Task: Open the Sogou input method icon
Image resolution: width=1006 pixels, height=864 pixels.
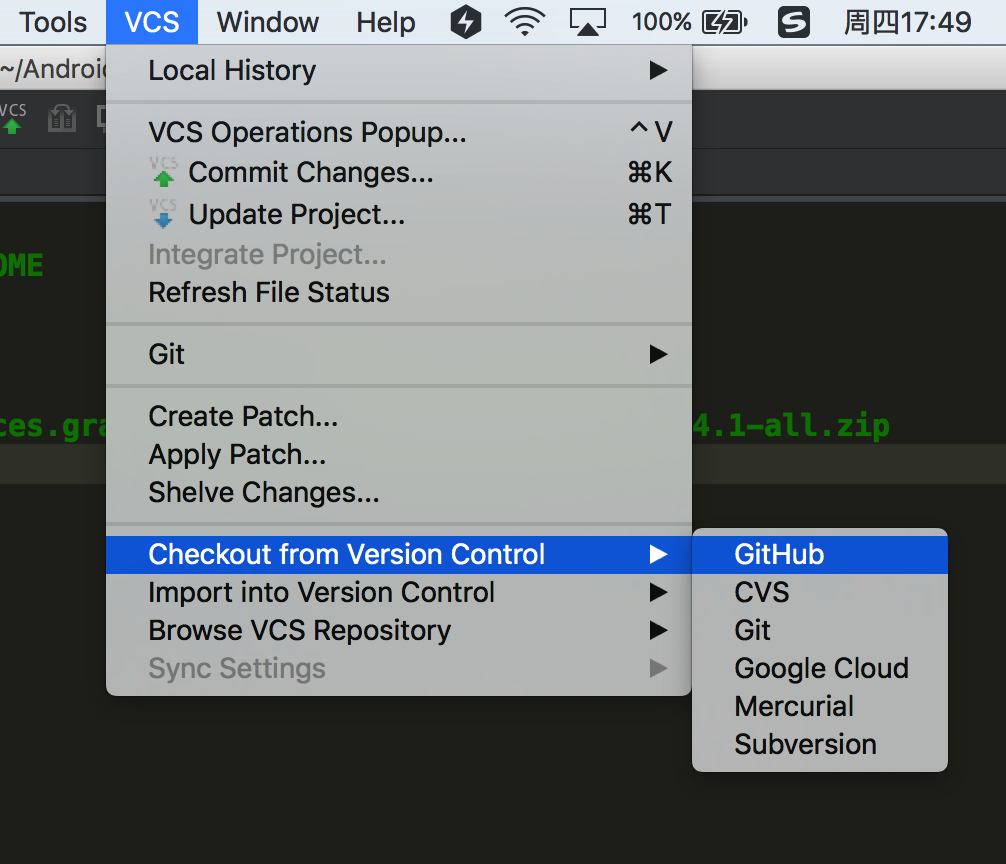Action: (x=794, y=22)
